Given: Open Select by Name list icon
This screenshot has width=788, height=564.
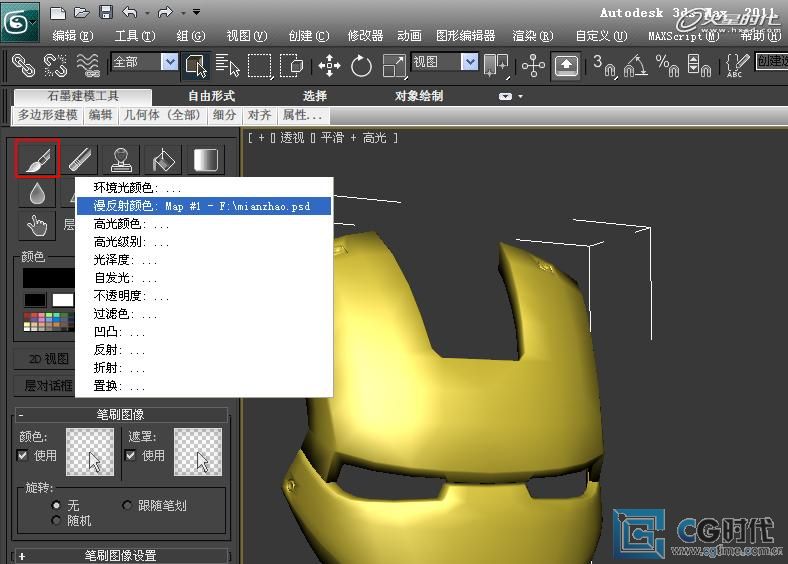Looking at the screenshot, I should point(227,65).
